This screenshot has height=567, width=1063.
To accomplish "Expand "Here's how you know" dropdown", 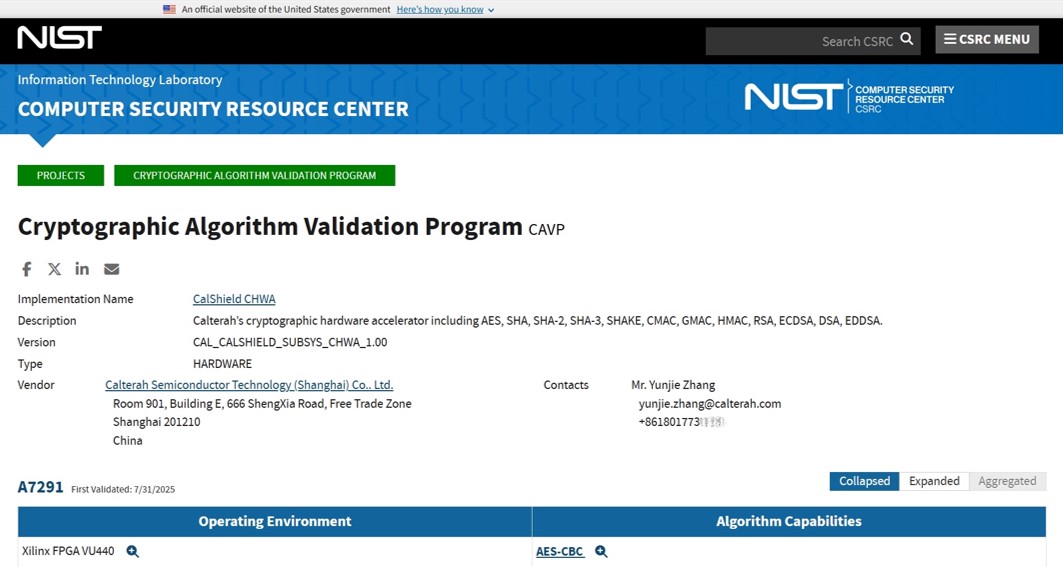I will click(x=445, y=9).
